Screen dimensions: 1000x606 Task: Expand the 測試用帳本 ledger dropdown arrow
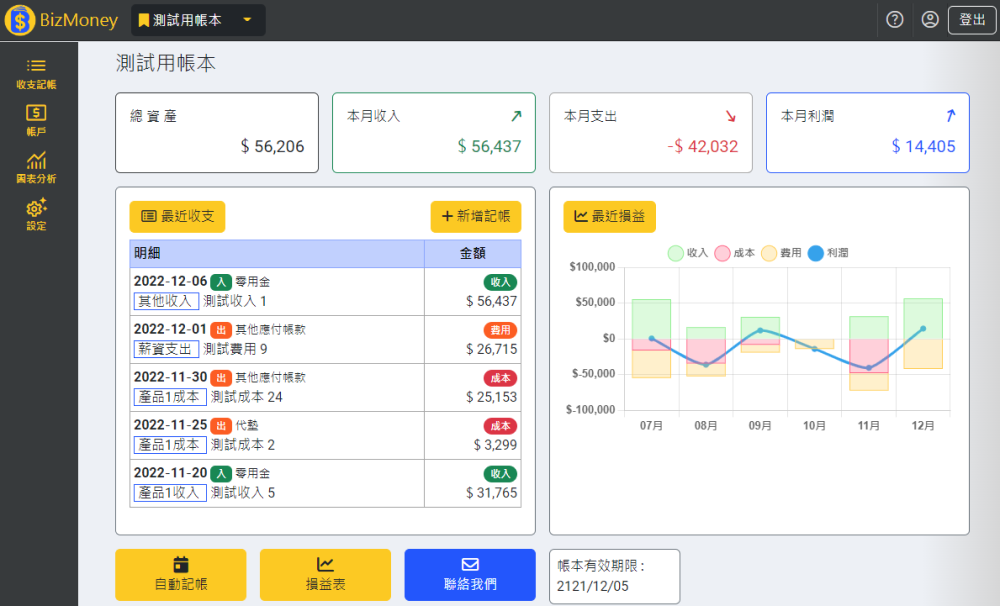(247, 20)
